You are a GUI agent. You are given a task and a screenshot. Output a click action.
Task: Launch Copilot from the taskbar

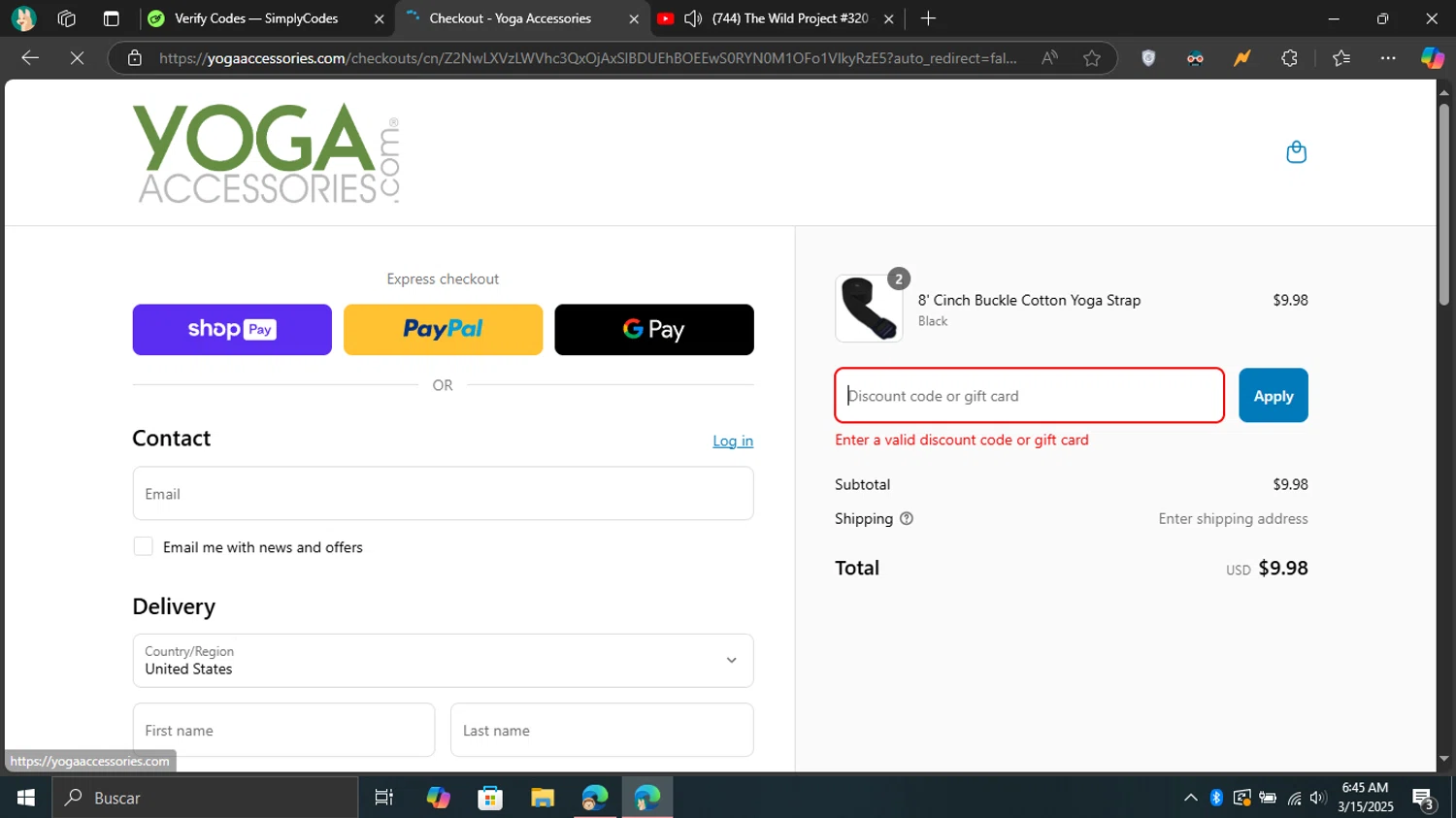(x=438, y=798)
